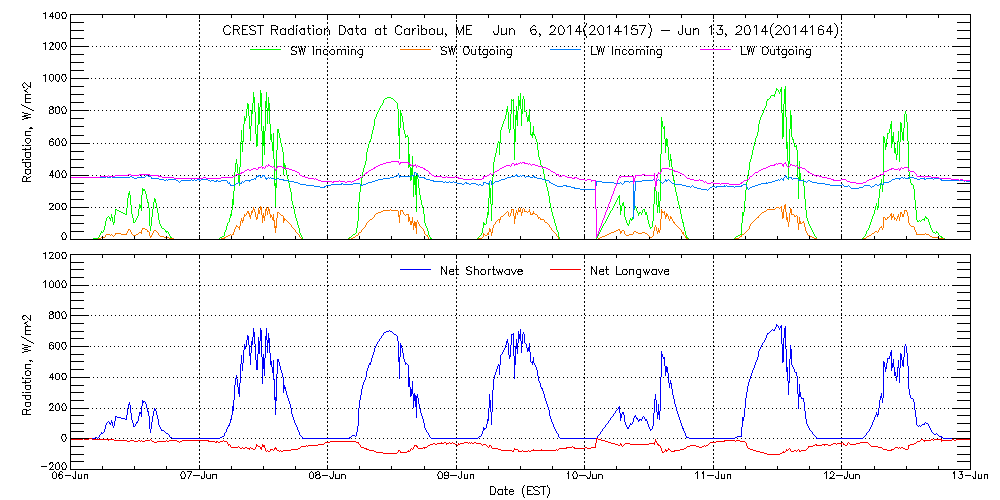Click the "LW Incoming" legend entry
Image resolution: width=1000 pixels, height=500 pixels.
pos(626,51)
